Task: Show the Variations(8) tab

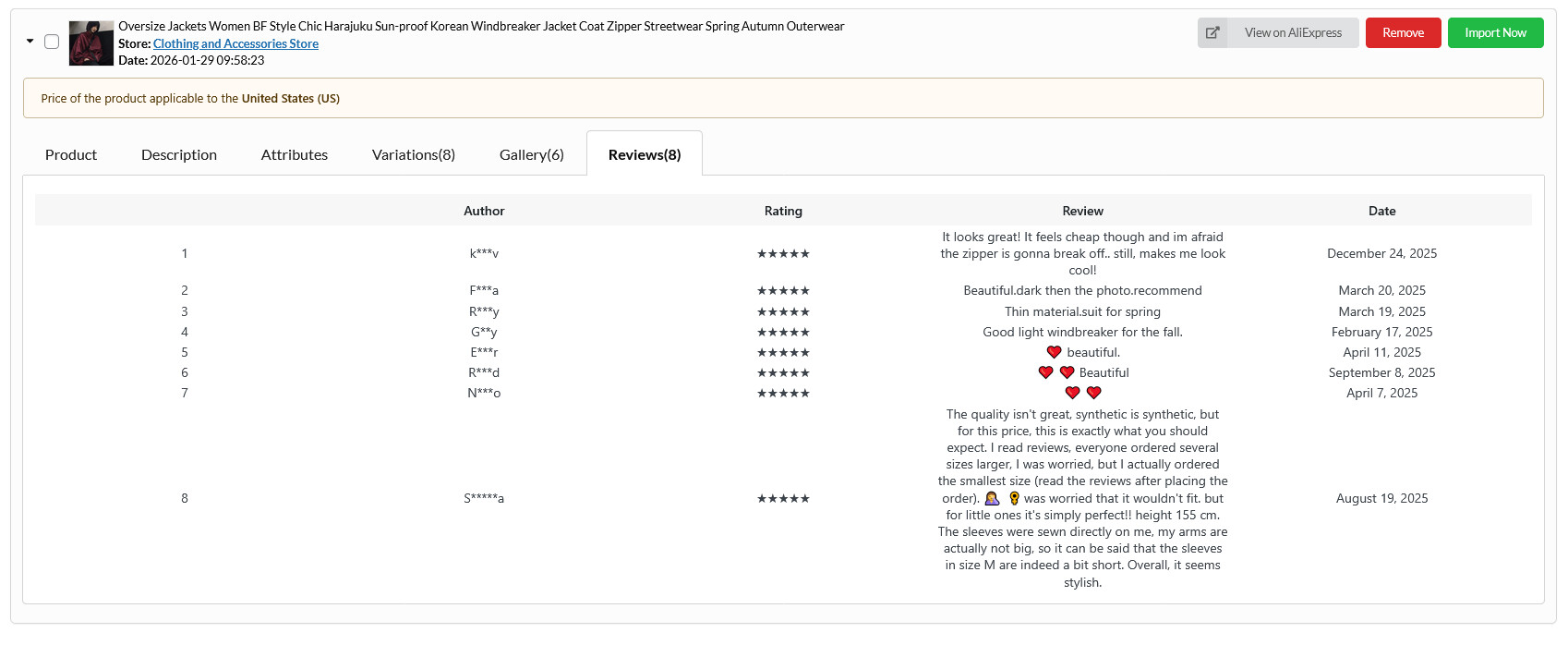Action: [x=414, y=155]
